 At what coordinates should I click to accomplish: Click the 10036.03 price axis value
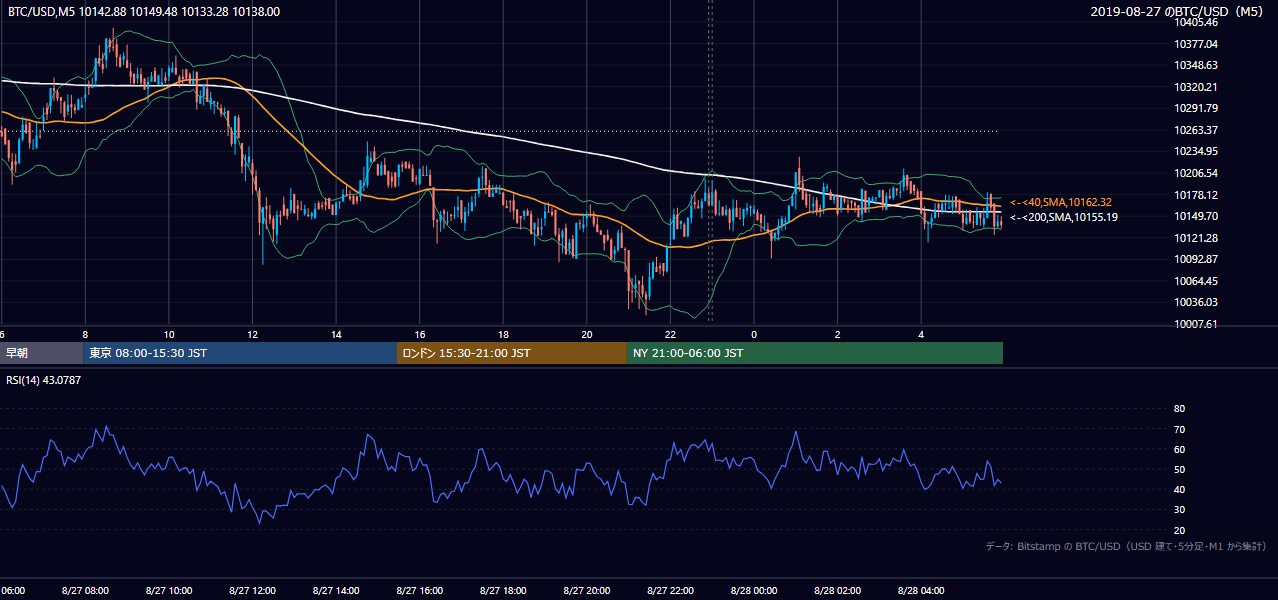tap(1195, 302)
